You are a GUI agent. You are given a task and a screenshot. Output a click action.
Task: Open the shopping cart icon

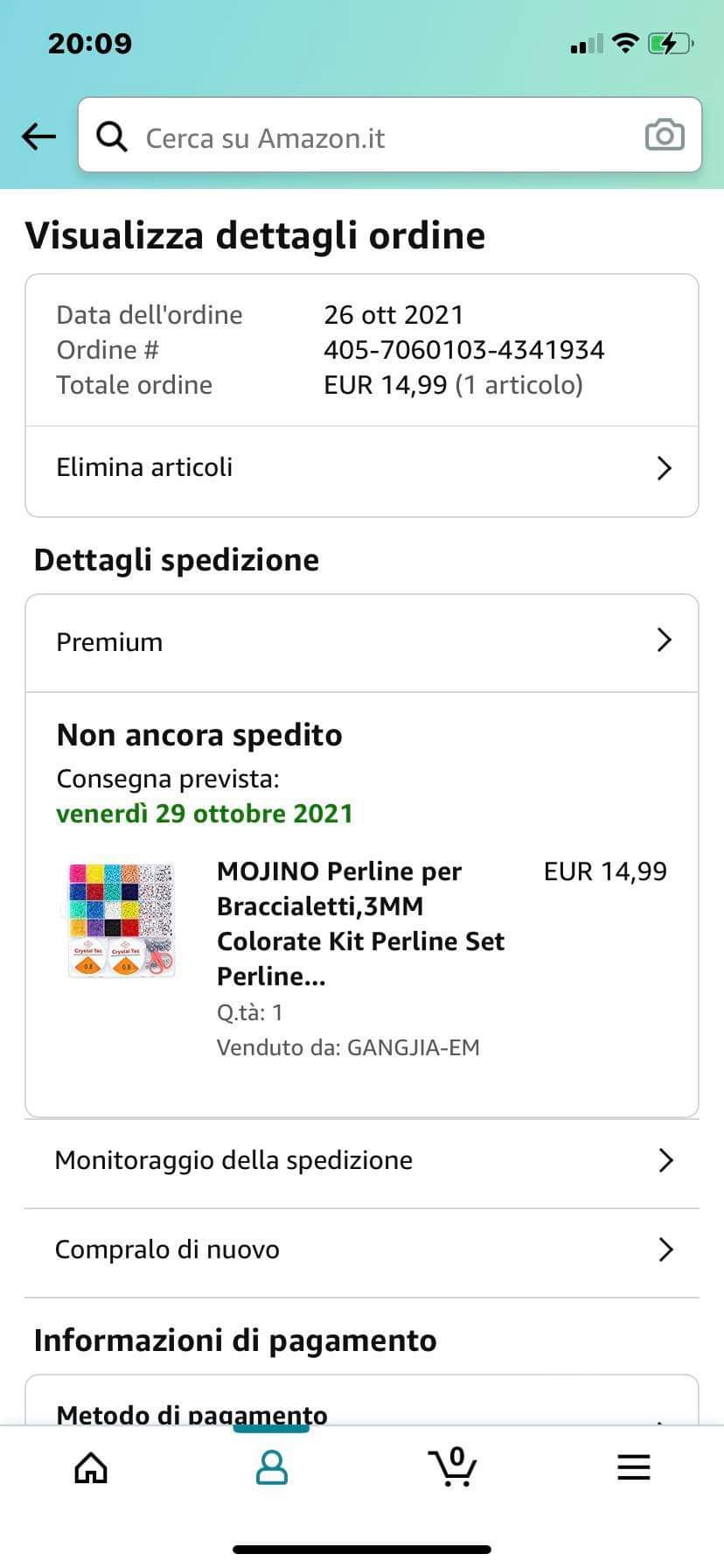[452, 1467]
